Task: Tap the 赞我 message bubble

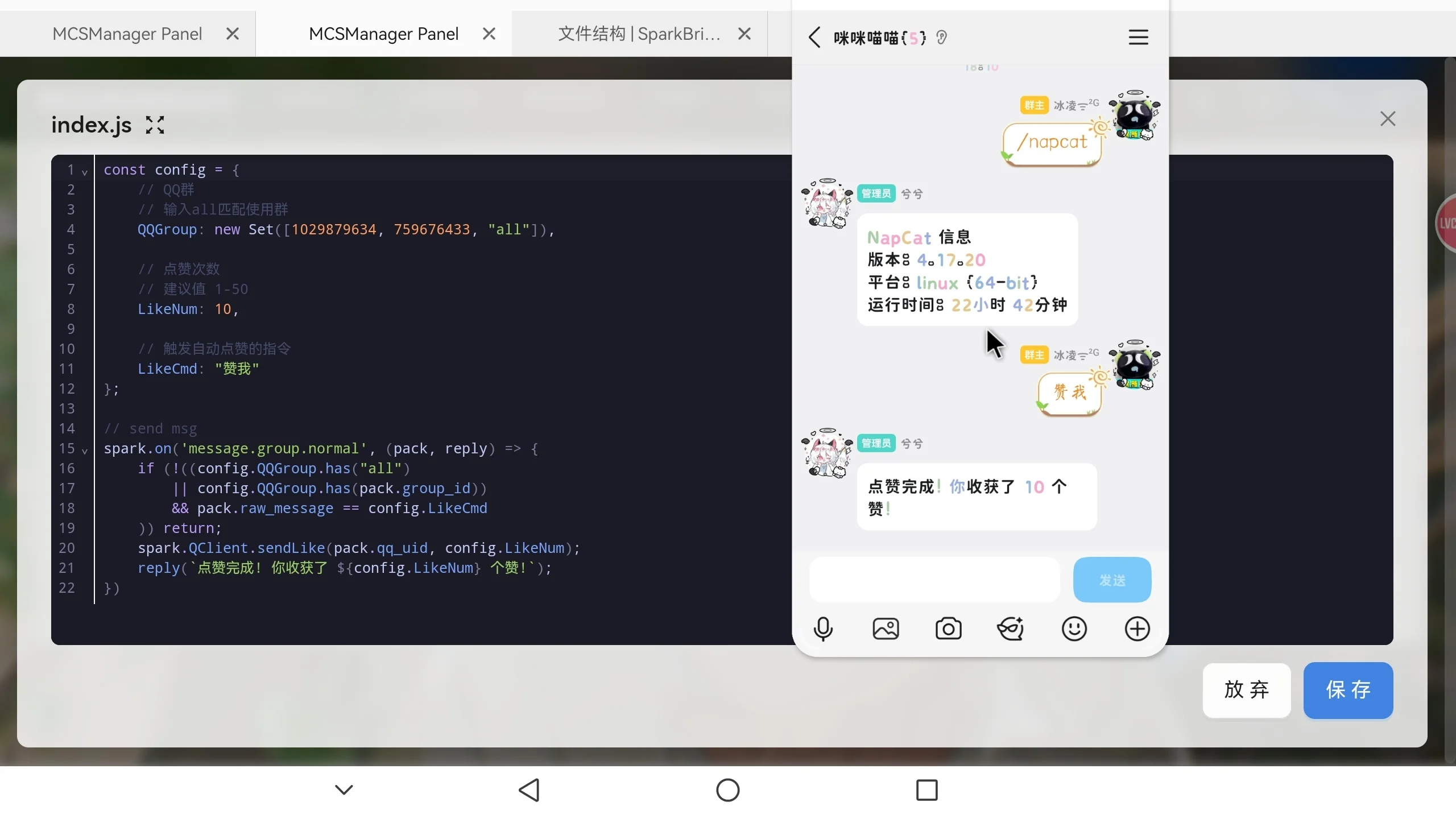Action: pos(1069,394)
